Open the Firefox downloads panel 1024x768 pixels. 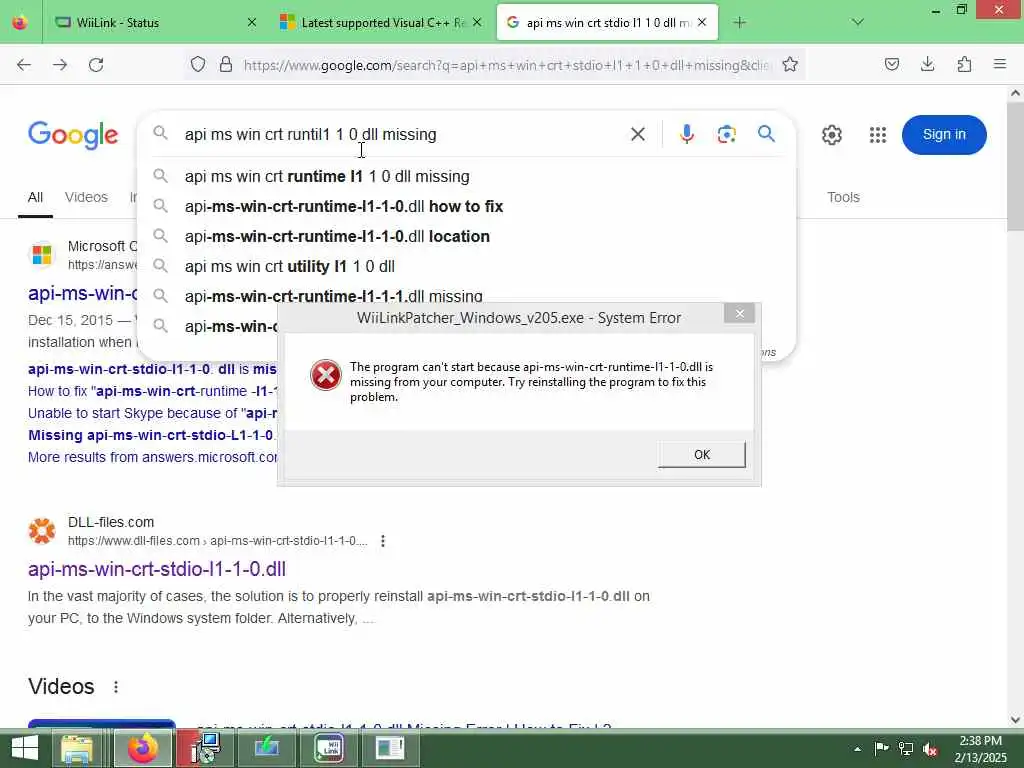[927, 64]
